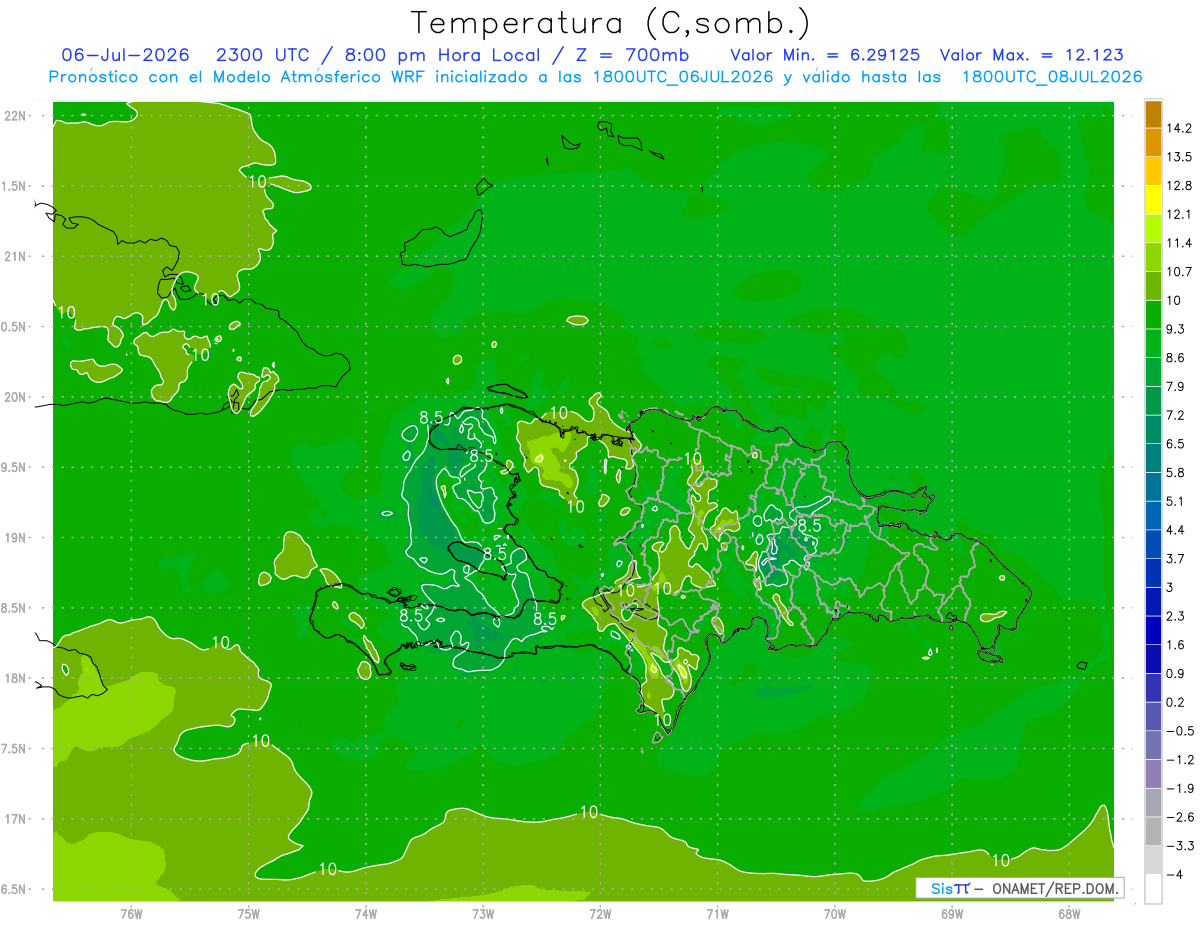This screenshot has height=927, width=1200.
Task: Click the longitude axis label "68W"
Action: coord(1069,914)
